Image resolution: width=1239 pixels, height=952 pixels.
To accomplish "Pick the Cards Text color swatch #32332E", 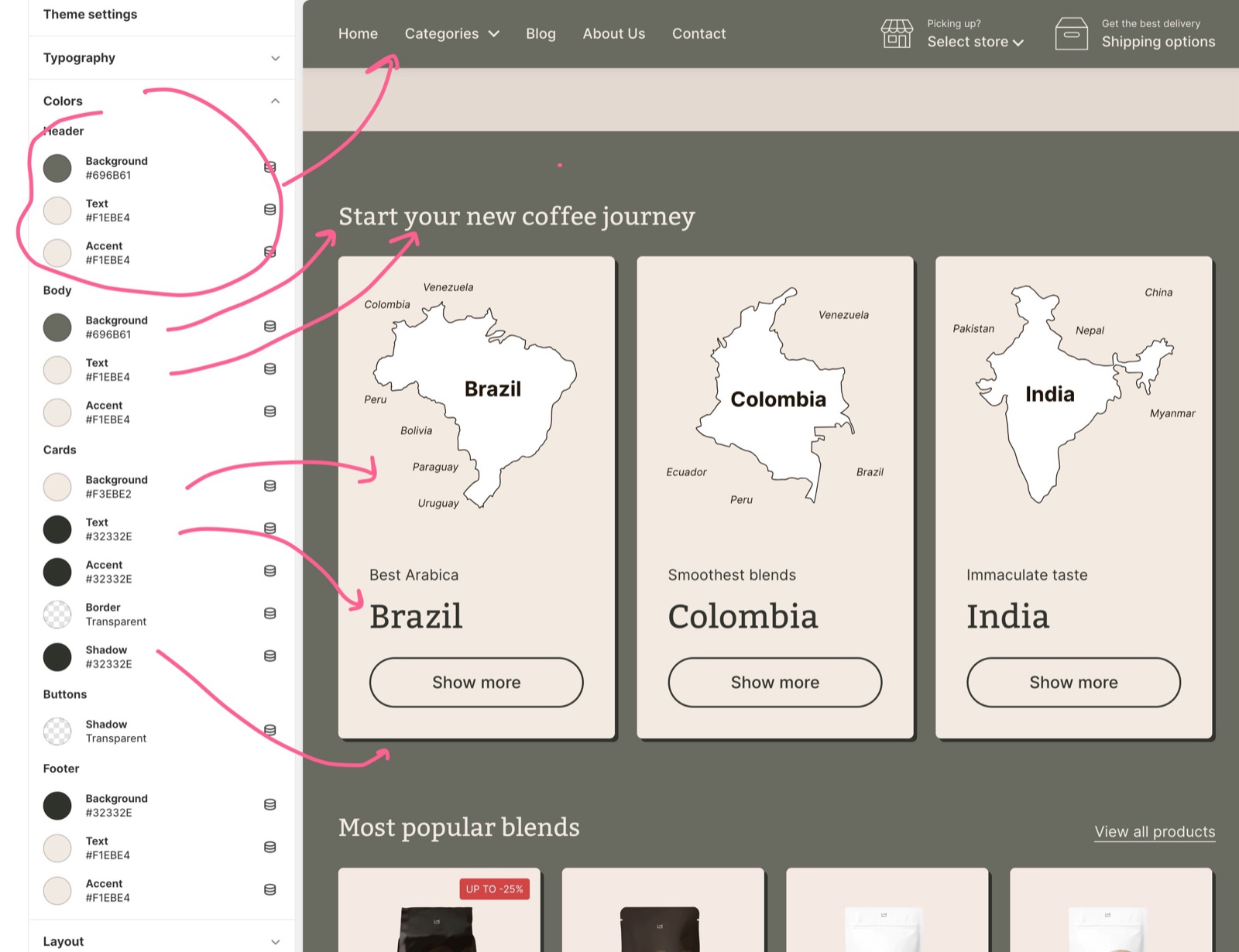I will point(57,529).
